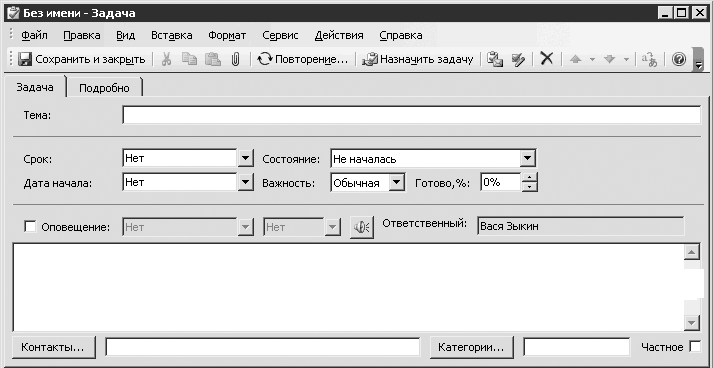Image resolution: width=713 pixels, height=368 pixels.
Task: Click the contacts text field
Action: (263, 347)
